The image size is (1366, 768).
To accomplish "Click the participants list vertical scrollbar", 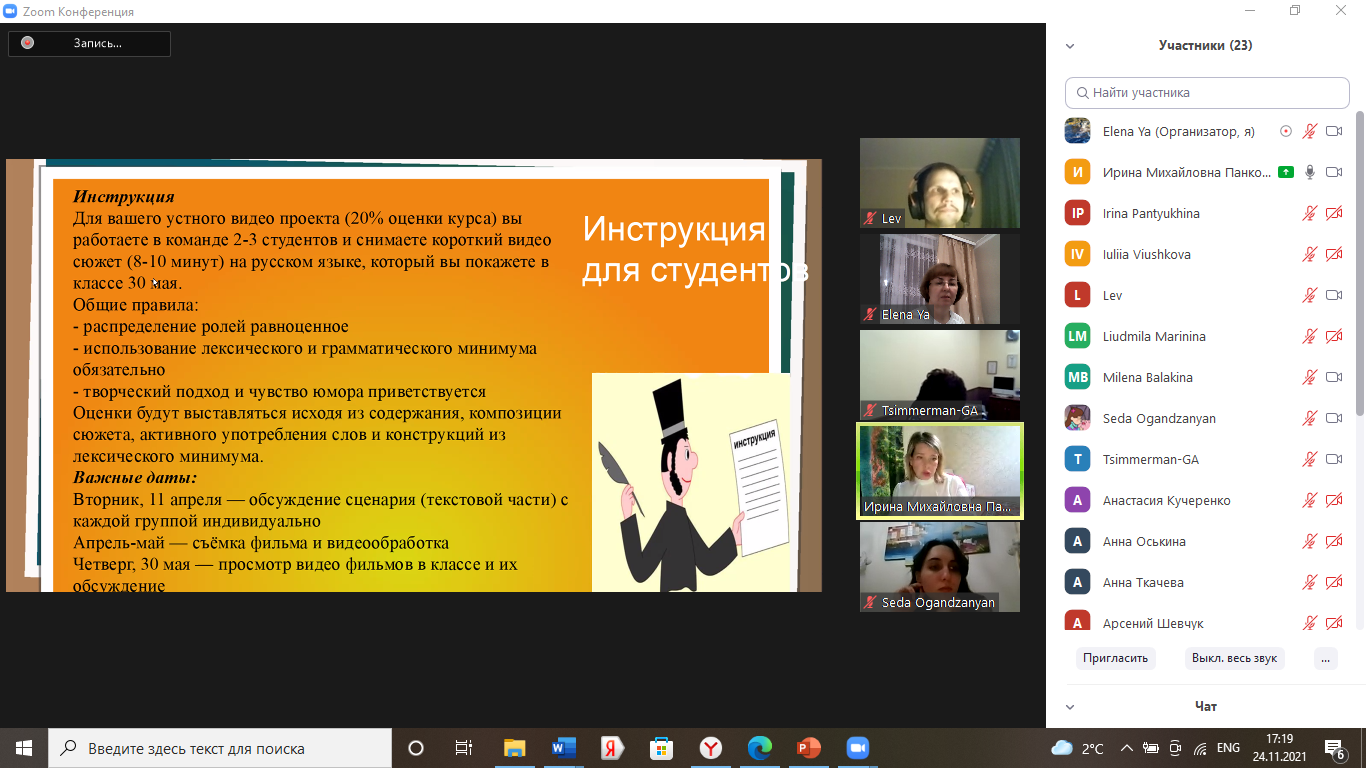I will point(1358,265).
